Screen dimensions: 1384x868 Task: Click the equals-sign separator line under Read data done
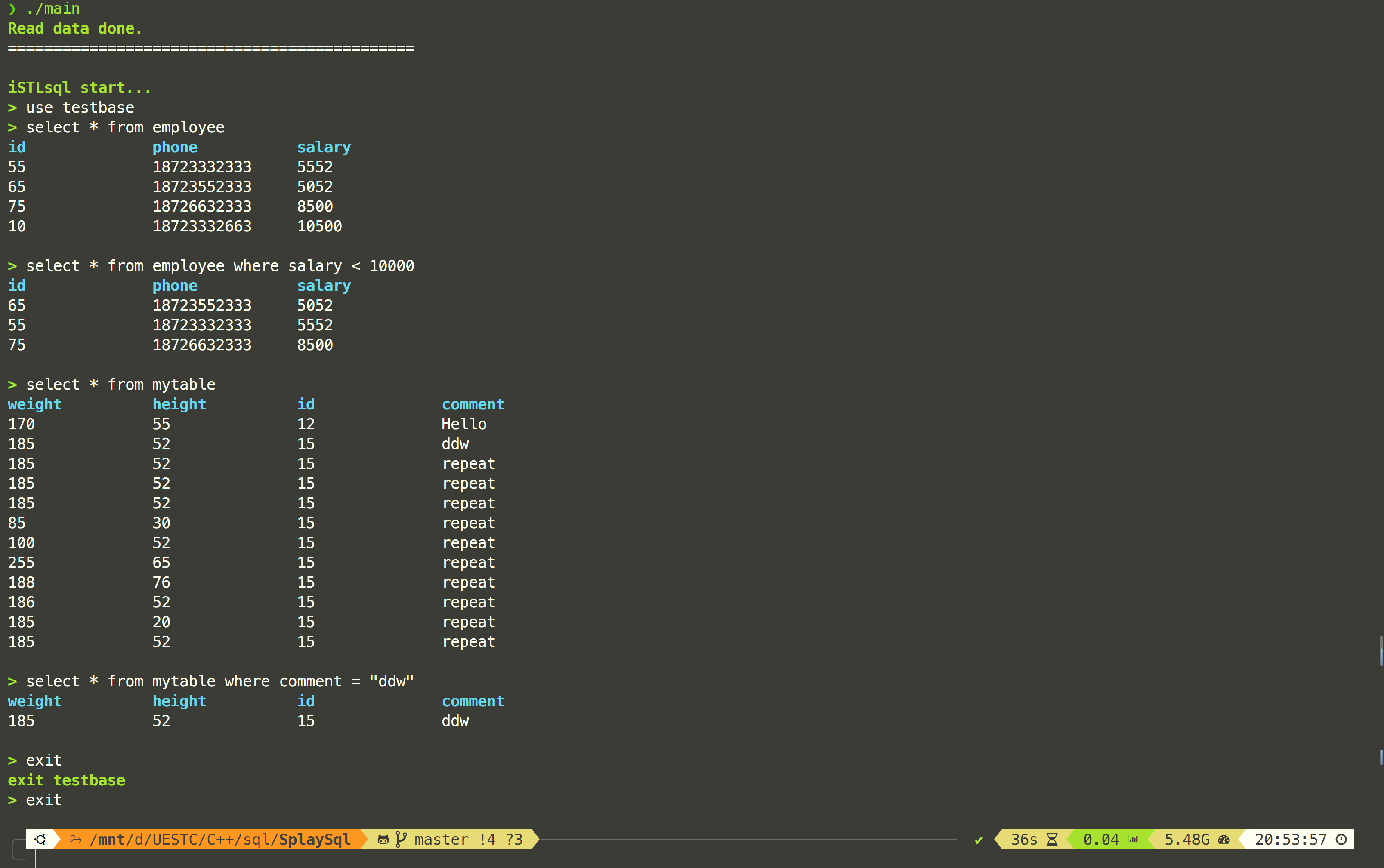(211, 48)
